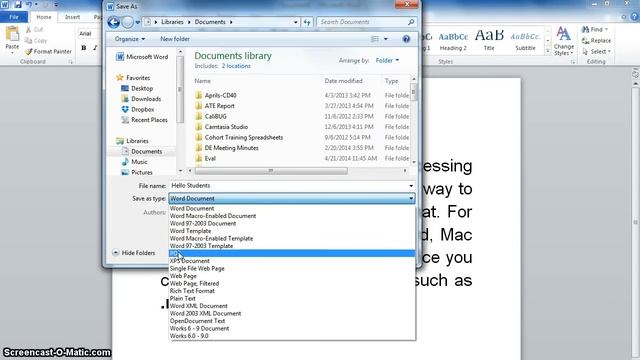Image resolution: width=640 pixels, height=360 pixels.
Task: Sort by Date modified column header
Action: coord(344,81)
